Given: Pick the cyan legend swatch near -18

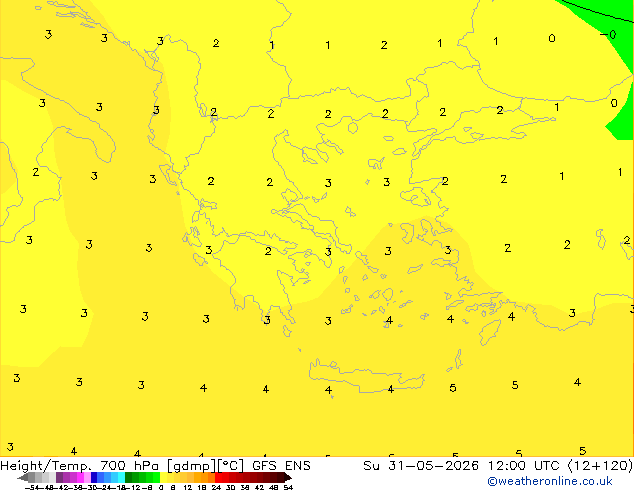Looking at the screenshot, I should point(121,477).
